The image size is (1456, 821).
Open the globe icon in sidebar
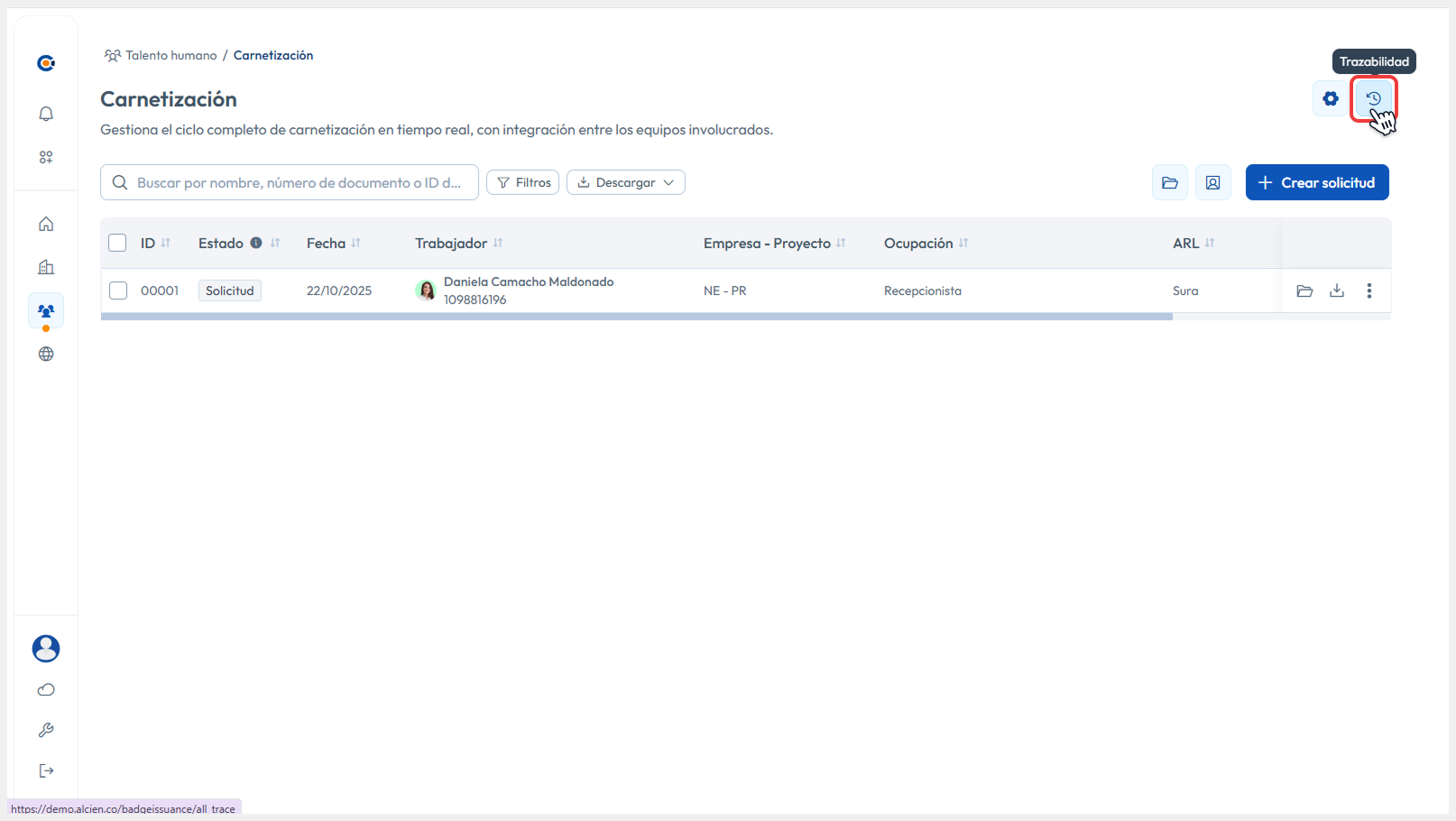[46, 354]
